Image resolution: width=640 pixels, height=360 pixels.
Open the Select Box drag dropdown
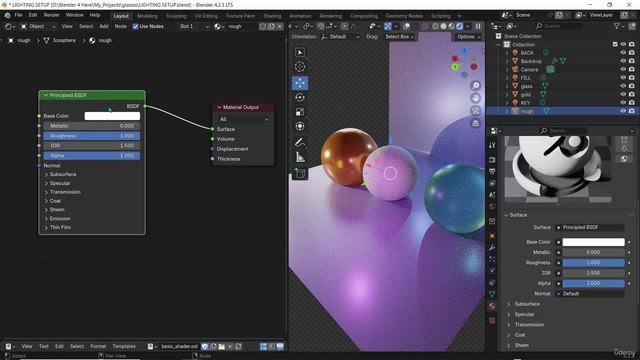click(399, 37)
